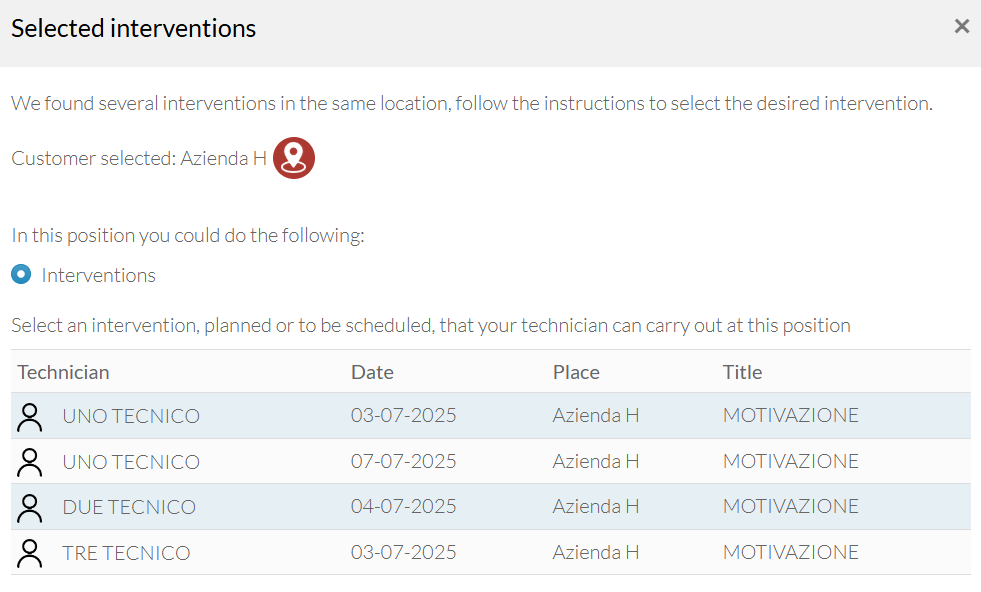Viewport: 981px width, 592px height.
Task: Click the red map location pin icon
Action: tap(294, 158)
